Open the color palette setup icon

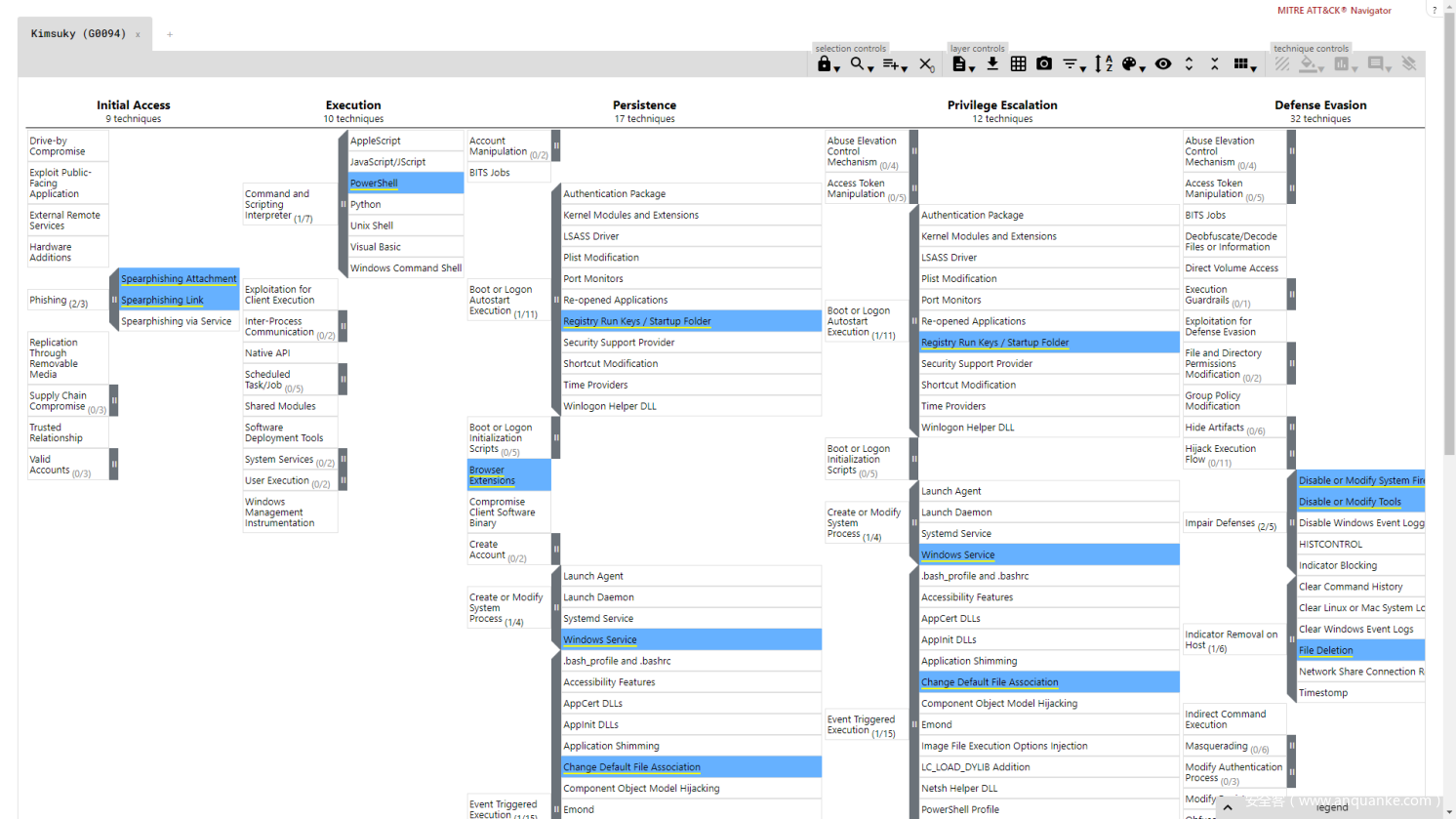click(1131, 64)
